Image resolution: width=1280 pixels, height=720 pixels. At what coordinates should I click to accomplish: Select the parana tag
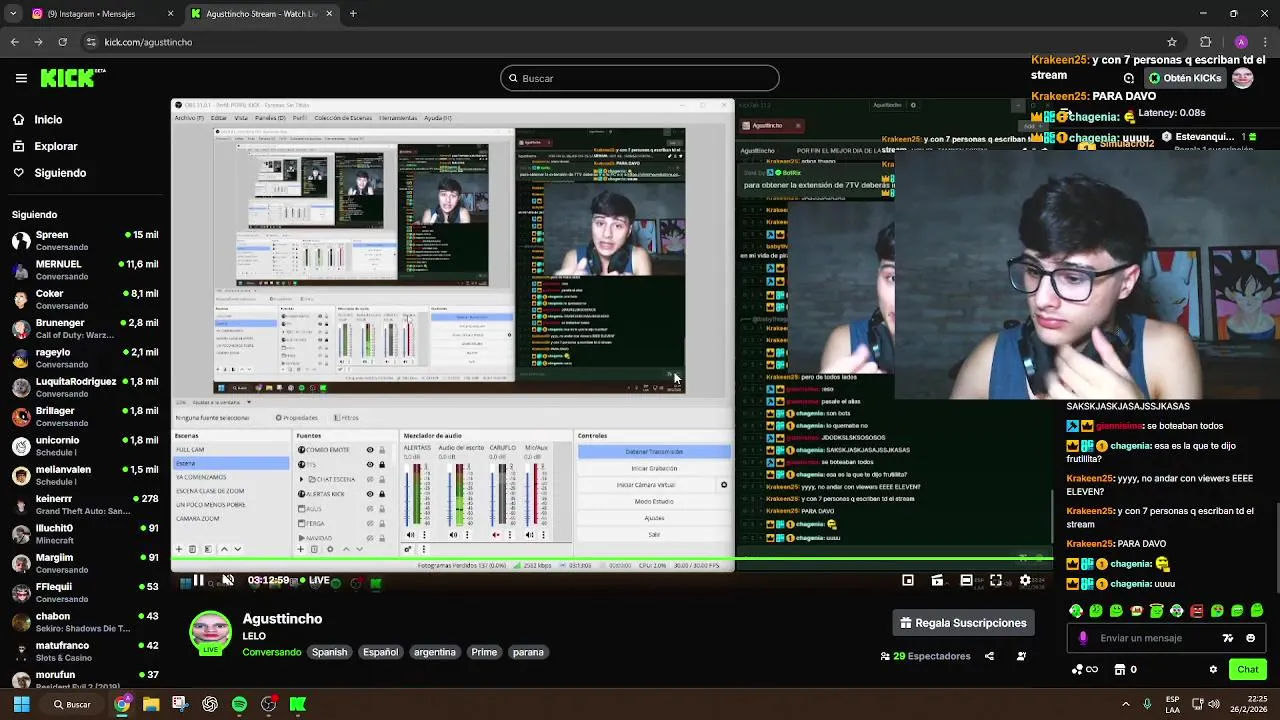pyautogui.click(x=528, y=652)
